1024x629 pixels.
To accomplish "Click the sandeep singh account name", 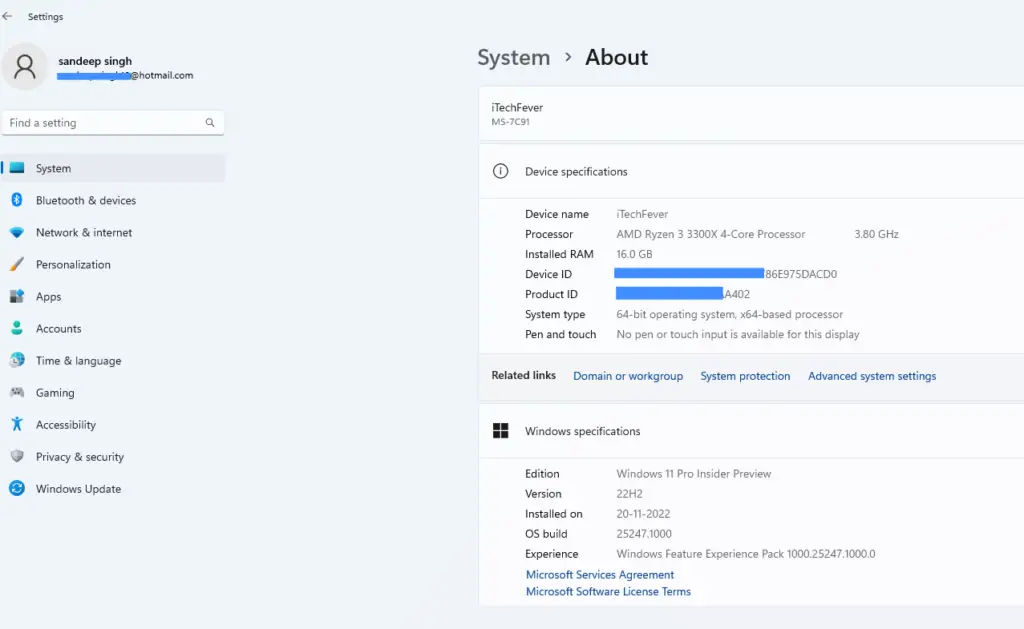I will pos(95,61).
